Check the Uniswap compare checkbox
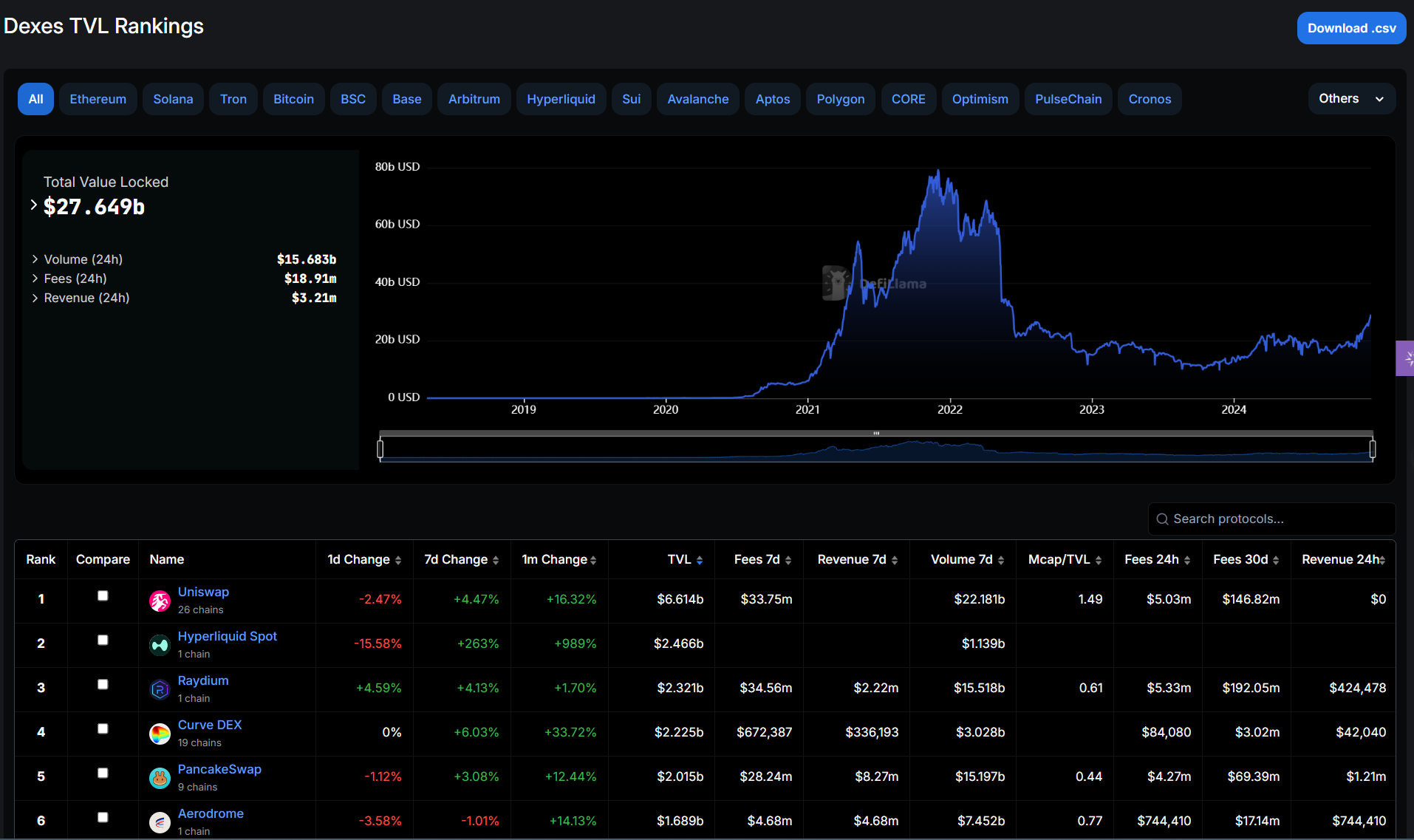The width and height of the screenshot is (1414, 840). (103, 595)
